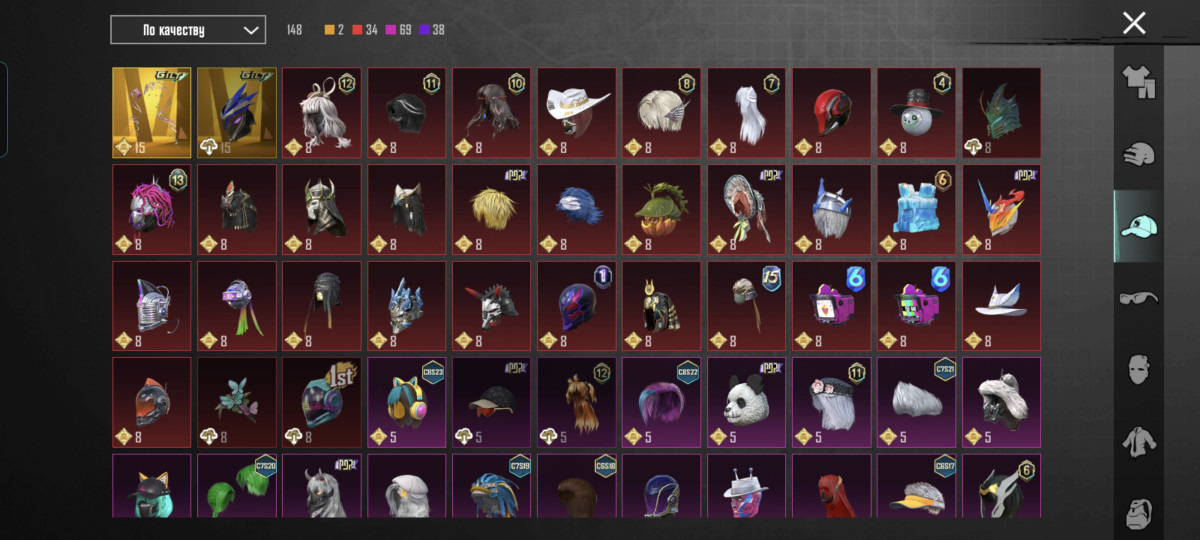The height and width of the screenshot is (540, 1200).
Task: Open the jacket clothing category
Action: coord(1139,441)
